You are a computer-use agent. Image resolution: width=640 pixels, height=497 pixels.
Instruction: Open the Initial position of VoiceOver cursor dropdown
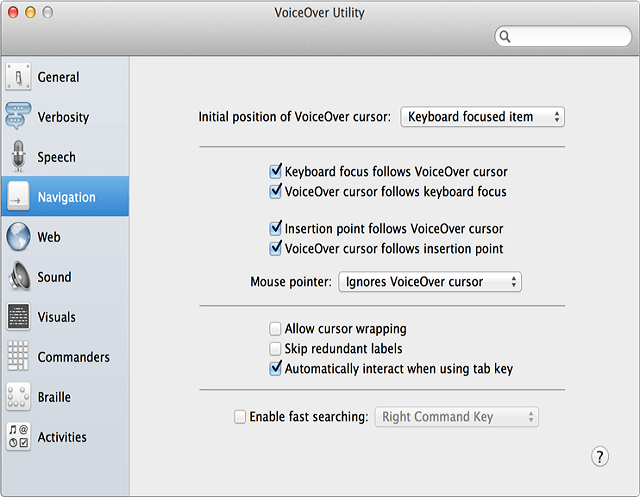pyautogui.click(x=483, y=117)
